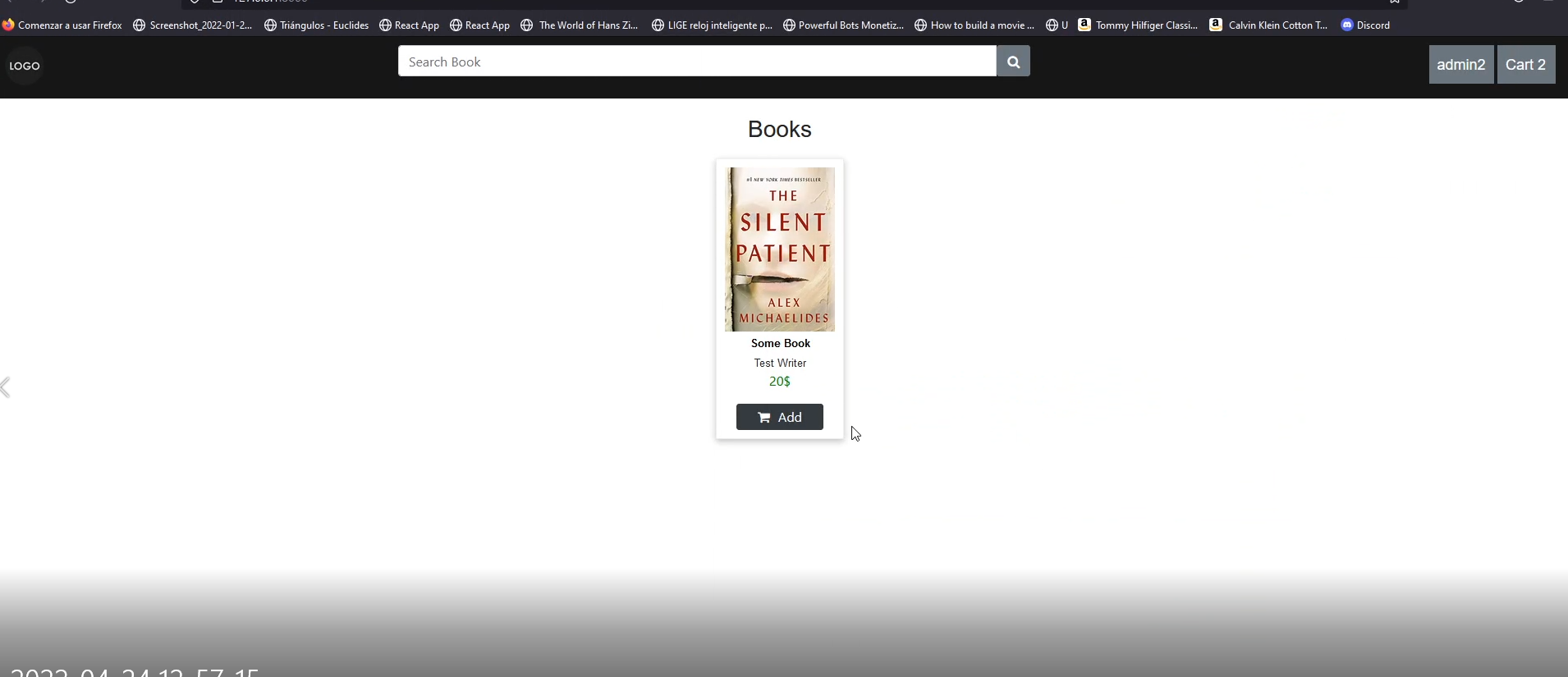The width and height of the screenshot is (1568, 677).
Task: Open the first React App bookmark
Action: point(409,25)
